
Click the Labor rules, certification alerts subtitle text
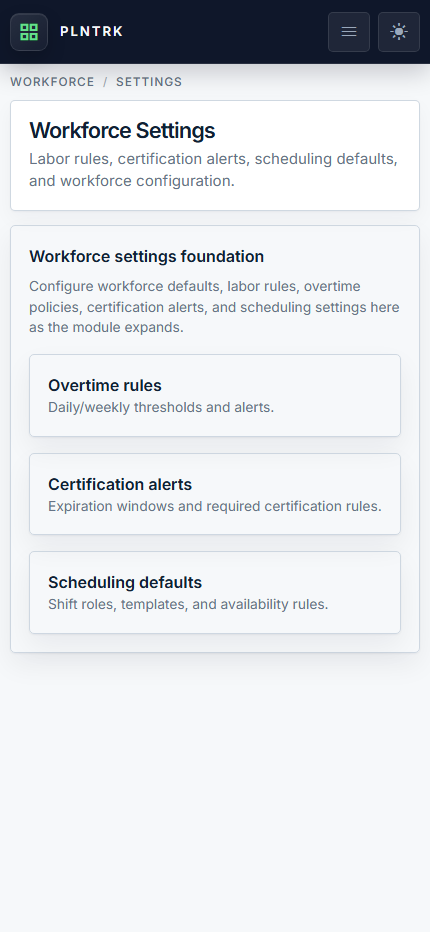(x=214, y=170)
